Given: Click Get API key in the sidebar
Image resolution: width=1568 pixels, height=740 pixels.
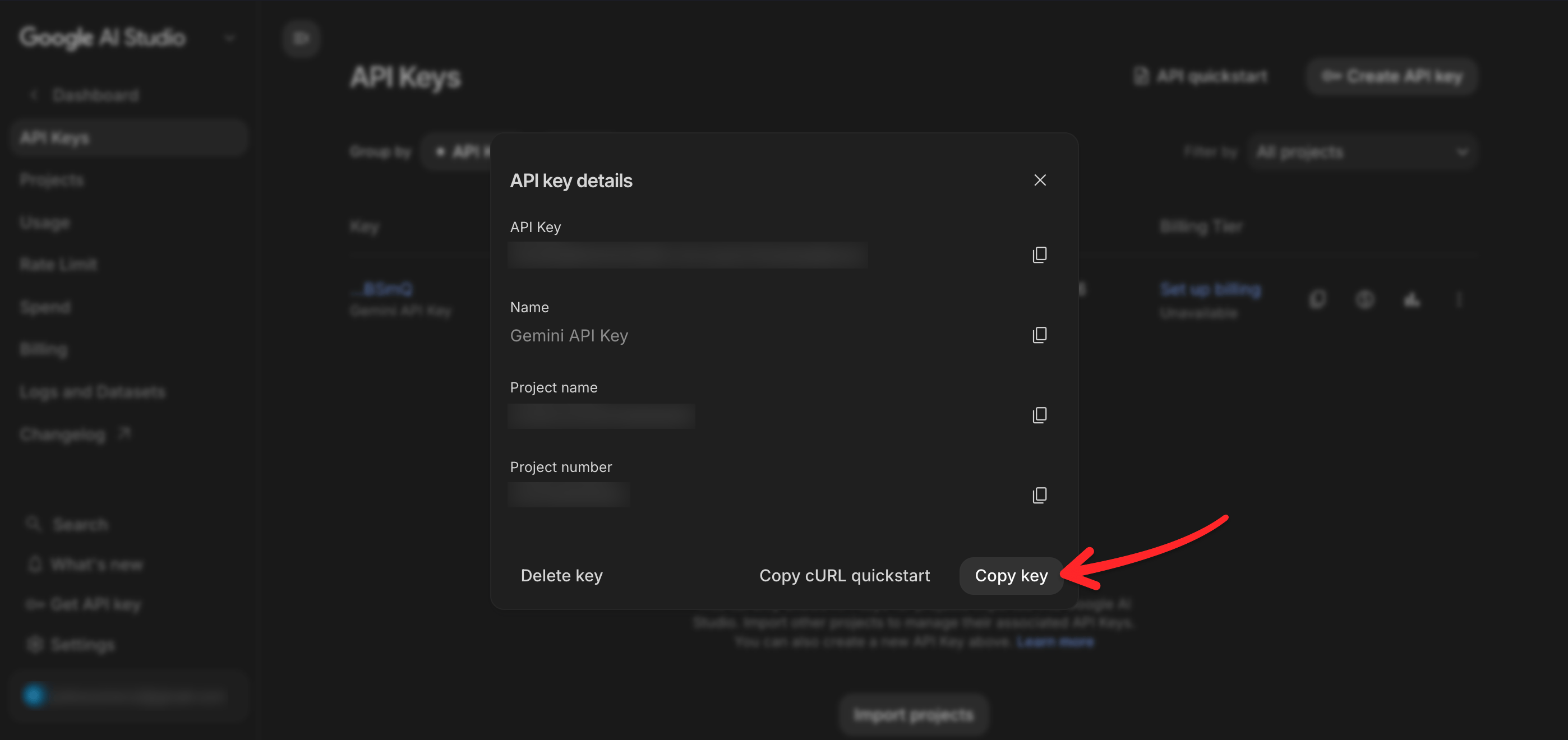Looking at the screenshot, I should (x=84, y=604).
